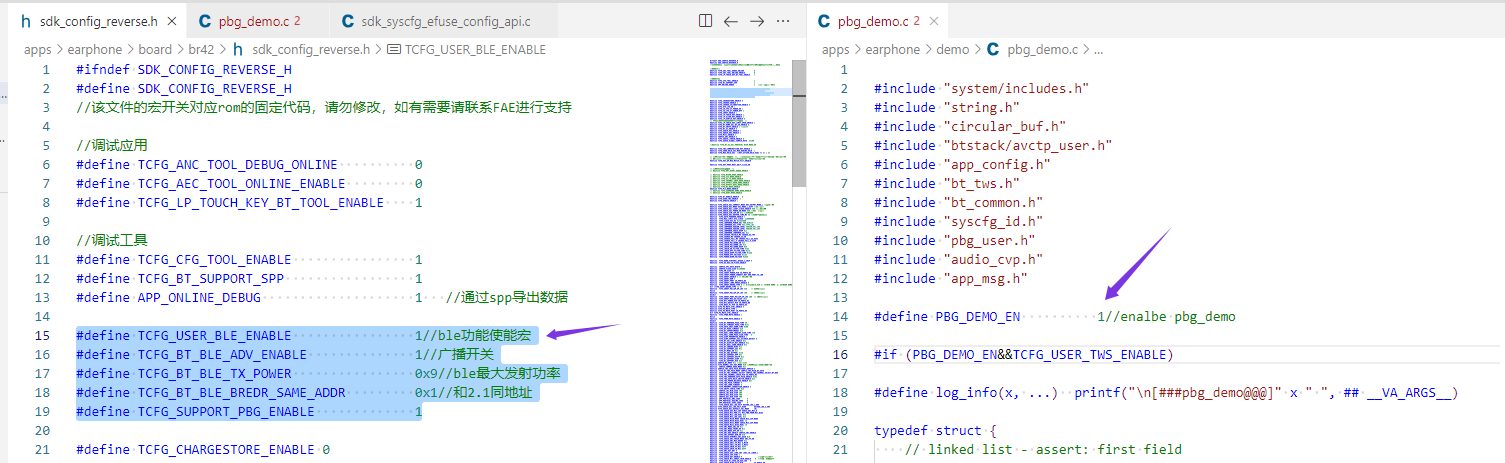Click the "circular_buf.h" include line
Viewport: 1505px width, 463px height.
970,126
